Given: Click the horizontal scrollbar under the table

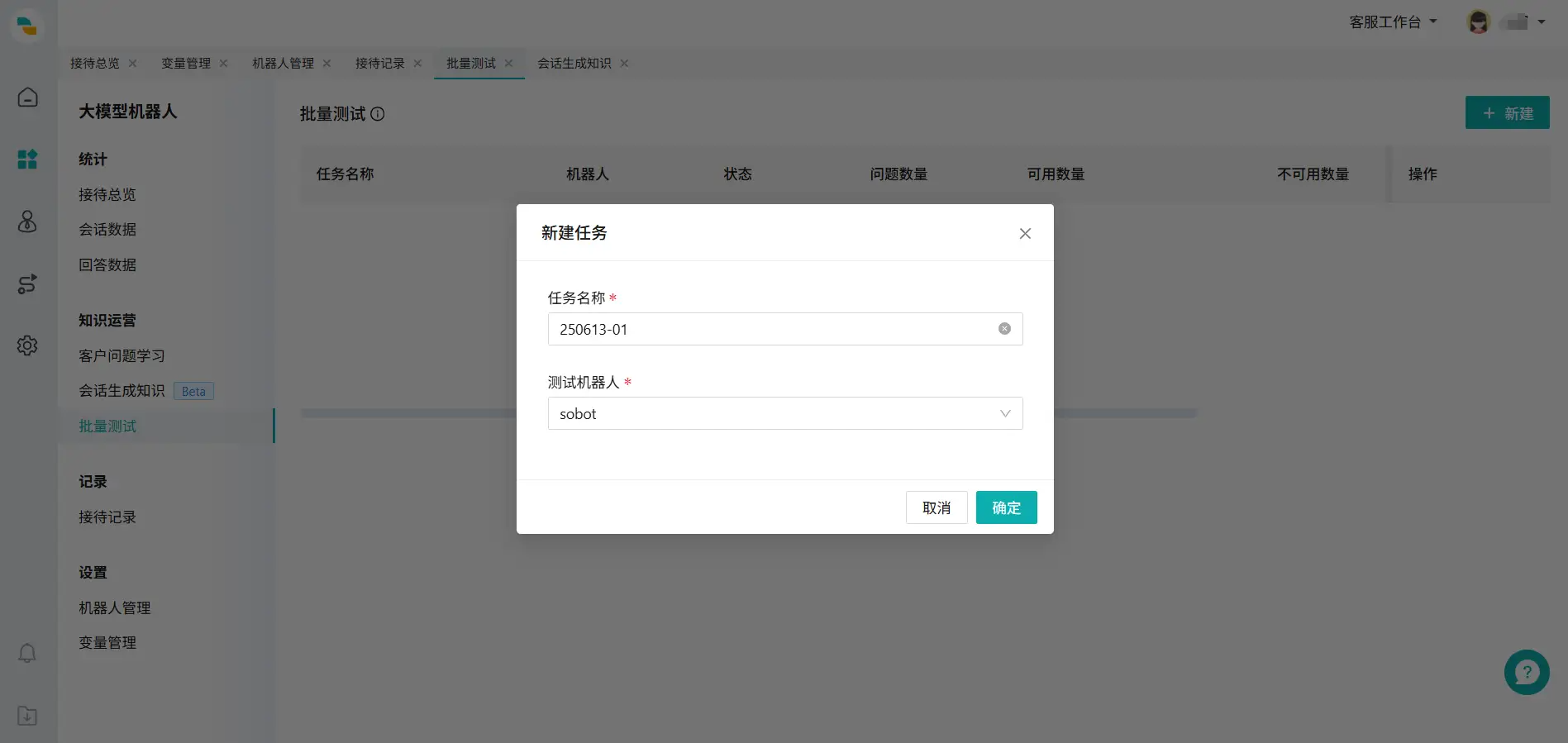Looking at the screenshot, I should pos(748,412).
